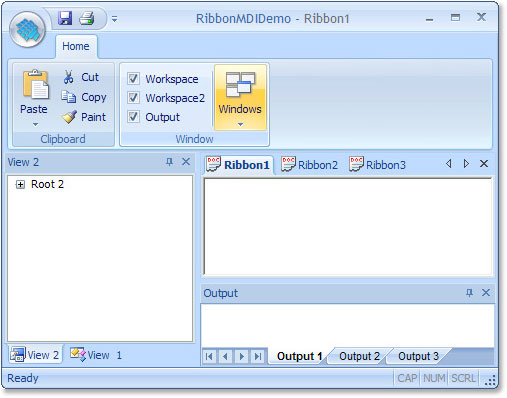Click the CAP status bar indicator
The image size is (507, 398).
(407, 378)
